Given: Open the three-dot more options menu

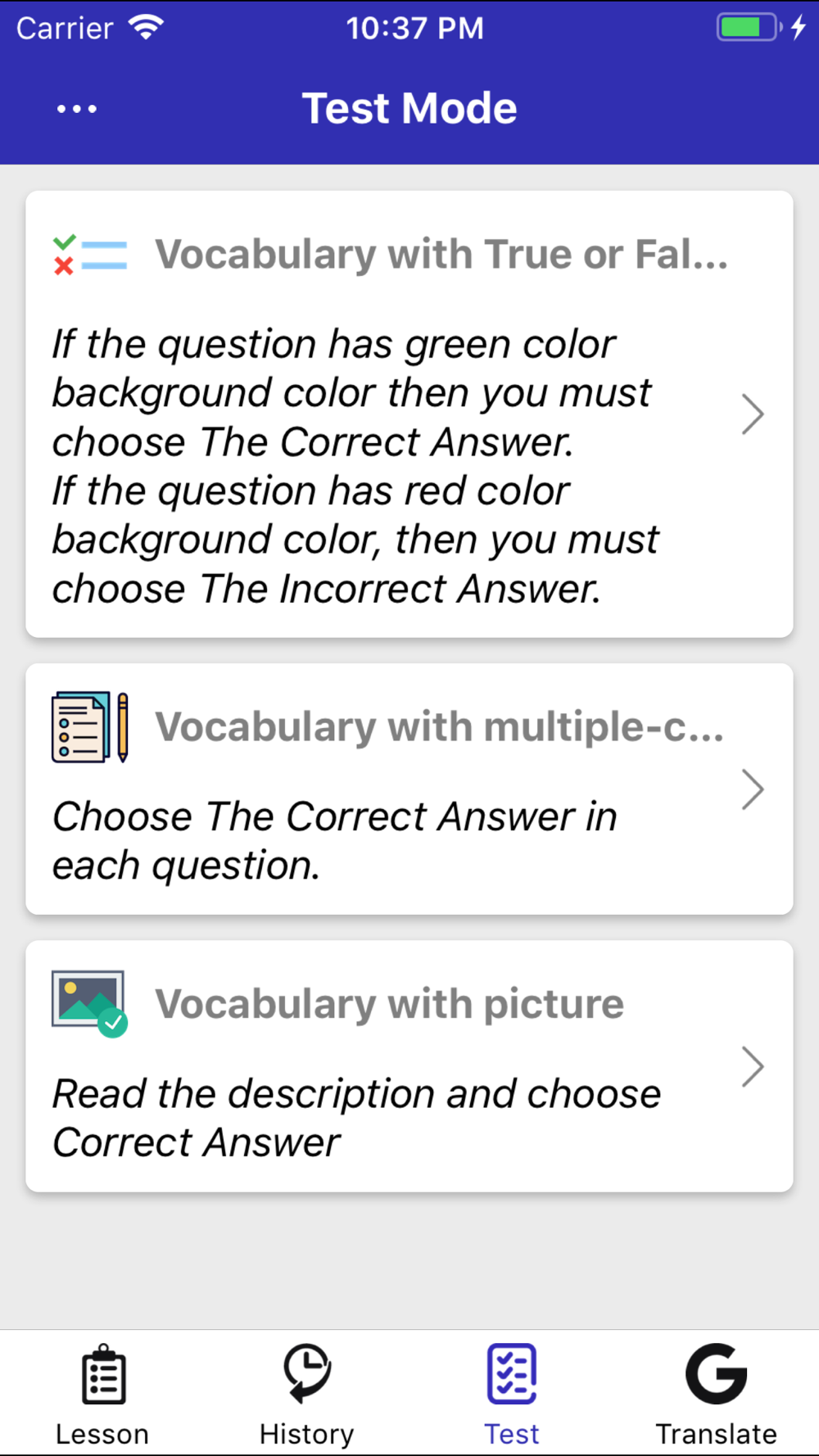Looking at the screenshot, I should 77,109.
